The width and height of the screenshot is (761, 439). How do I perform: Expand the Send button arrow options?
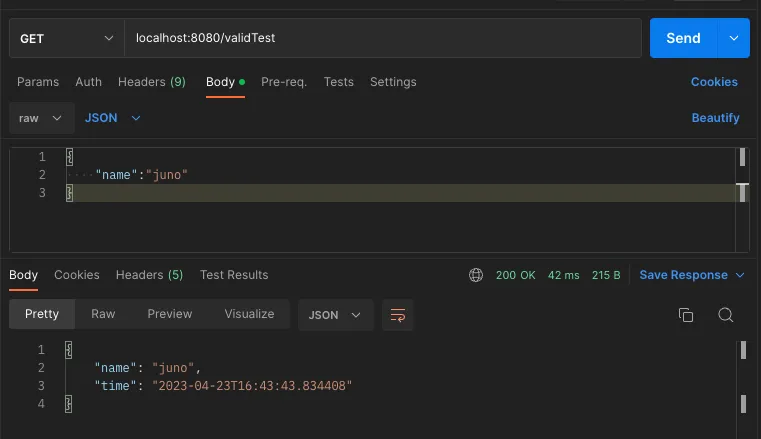pos(734,38)
